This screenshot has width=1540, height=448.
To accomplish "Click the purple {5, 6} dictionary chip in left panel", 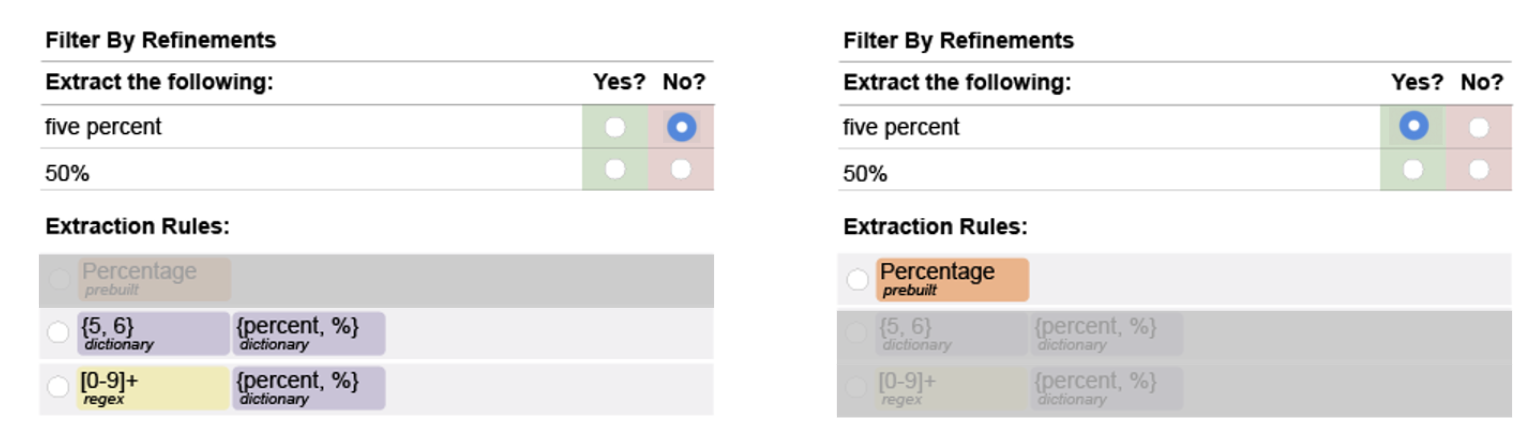I will pos(153,333).
